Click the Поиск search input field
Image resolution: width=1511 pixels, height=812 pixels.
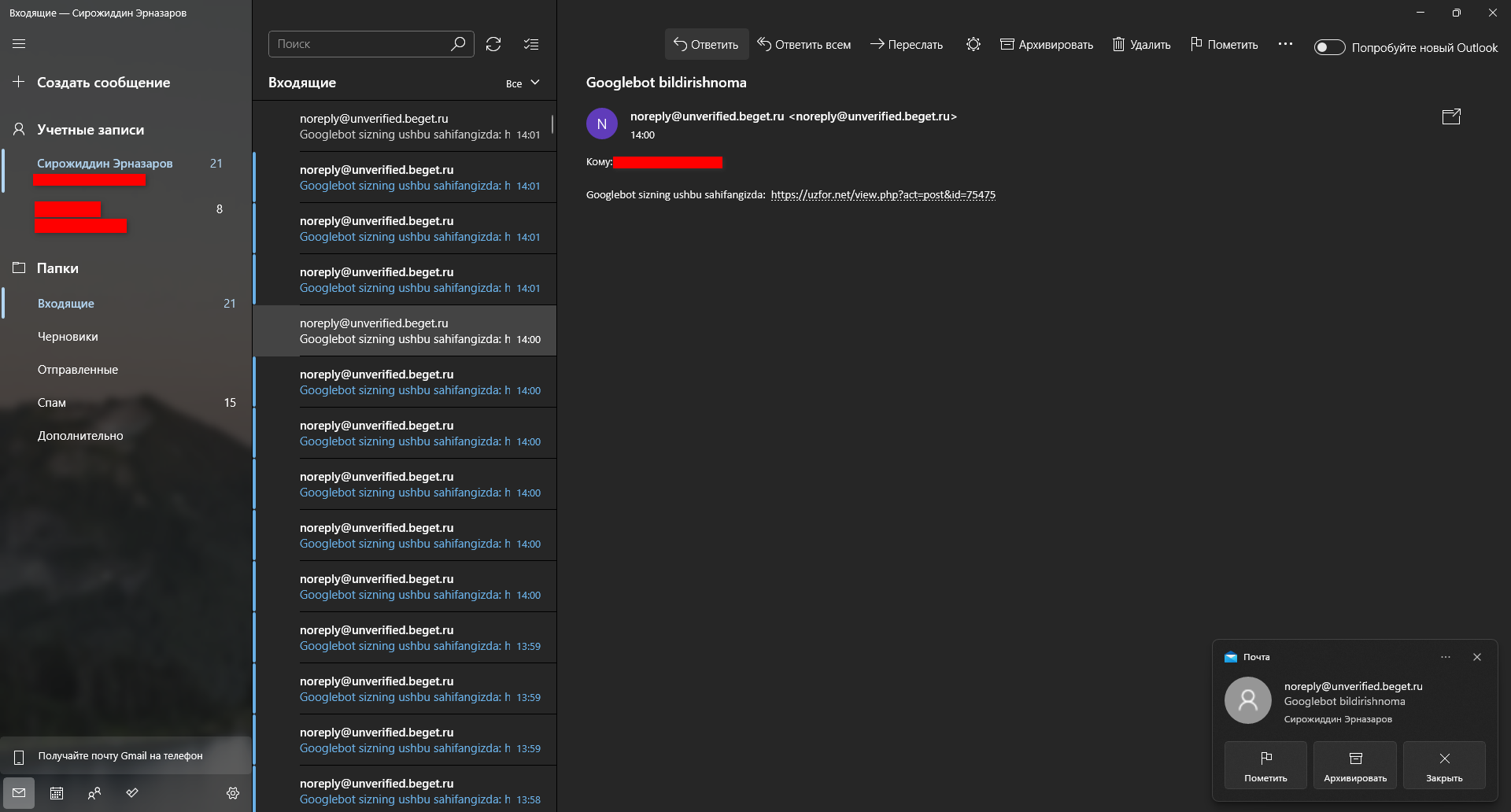[360, 44]
